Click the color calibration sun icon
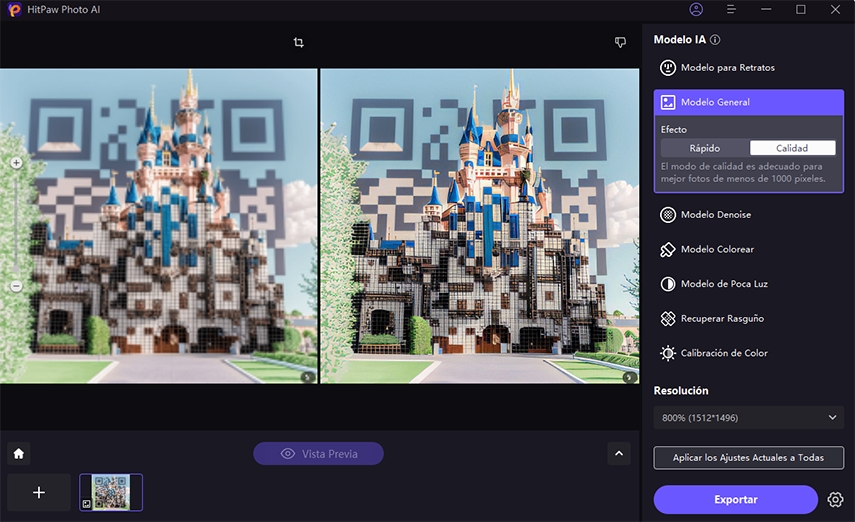Viewport: 855px width, 522px height. coord(667,353)
